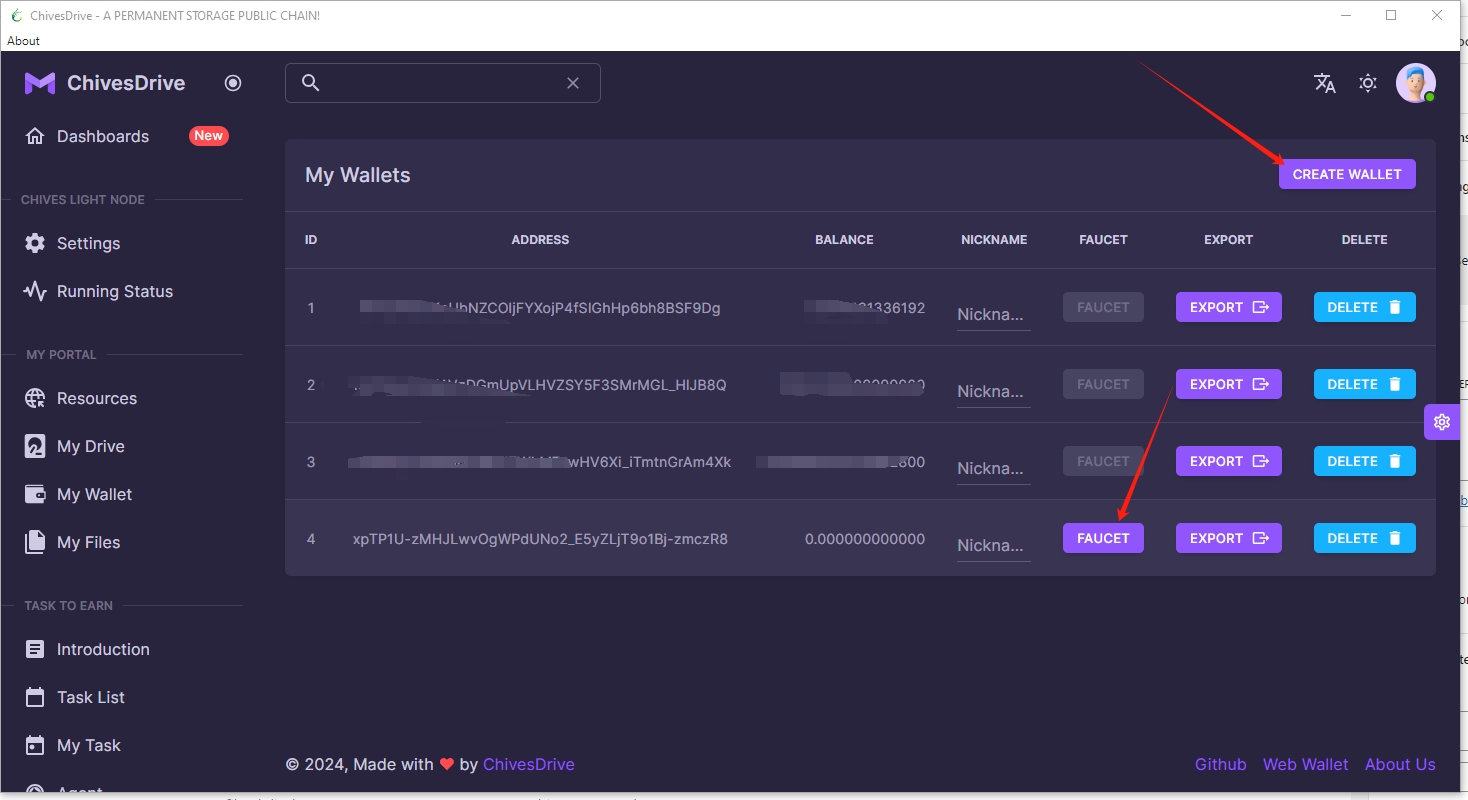Select My Wallet in the sidebar
The image size is (1468, 800).
(x=94, y=494)
